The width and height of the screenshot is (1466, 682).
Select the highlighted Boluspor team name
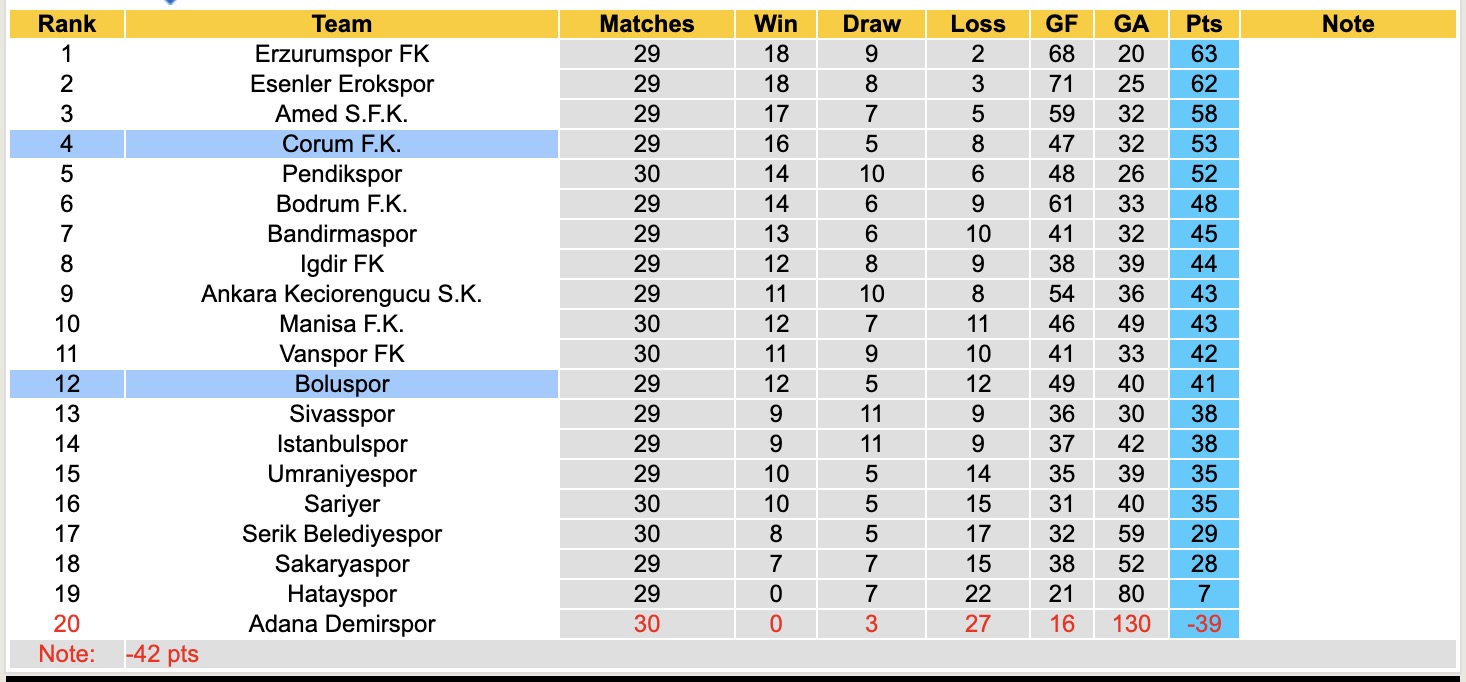[x=341, y=384]
